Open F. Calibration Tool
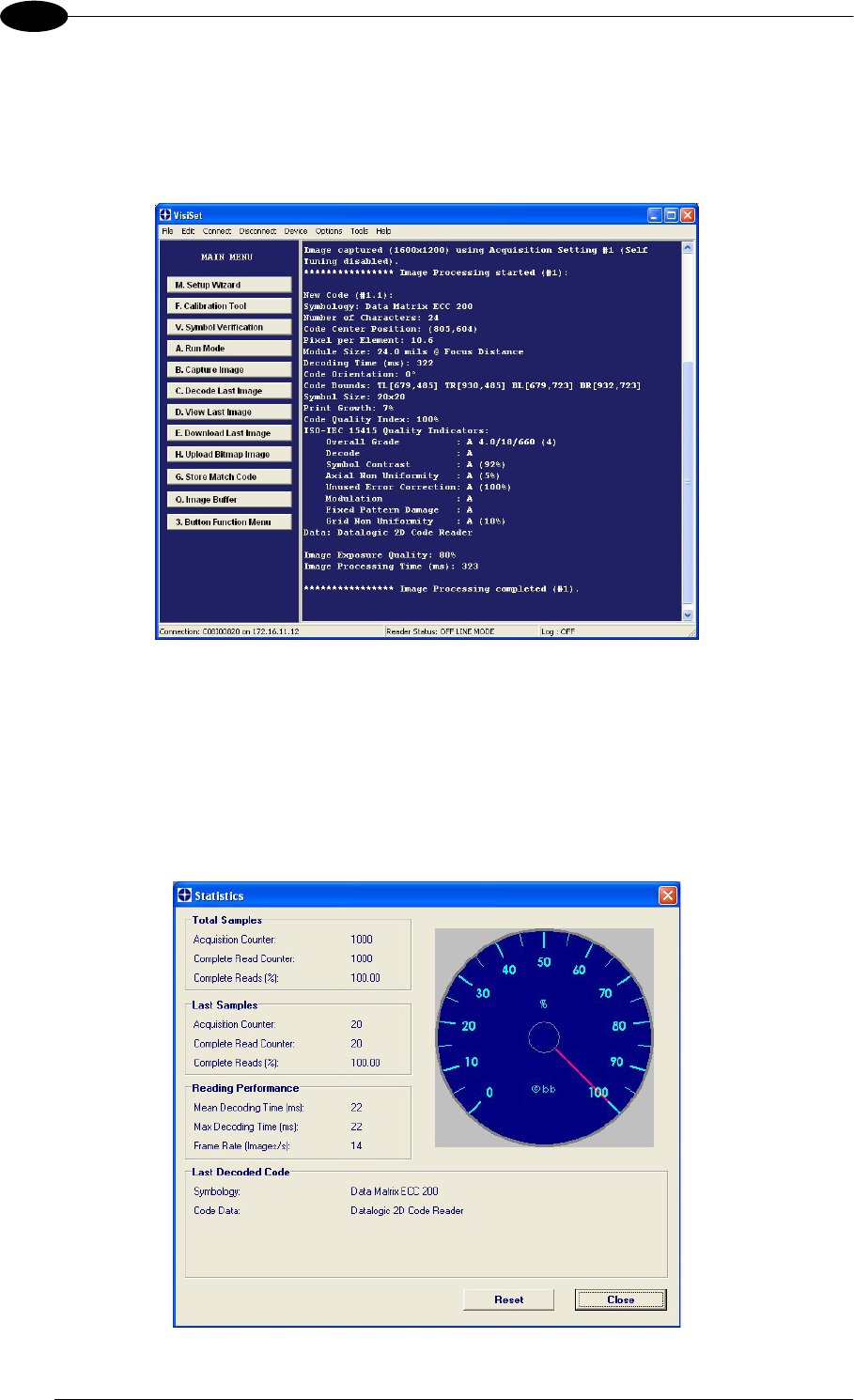Screen dimensions: 854x1400 (229, 306)
